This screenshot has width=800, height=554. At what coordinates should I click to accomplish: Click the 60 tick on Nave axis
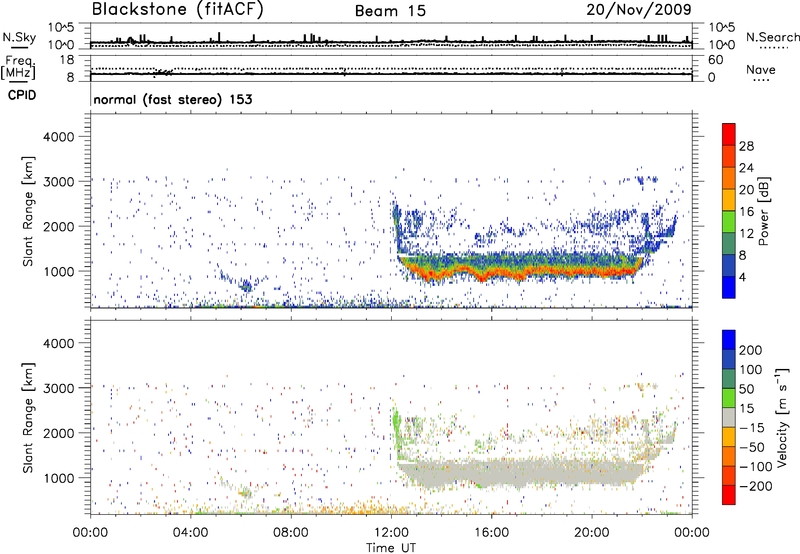tap(716, 60)
